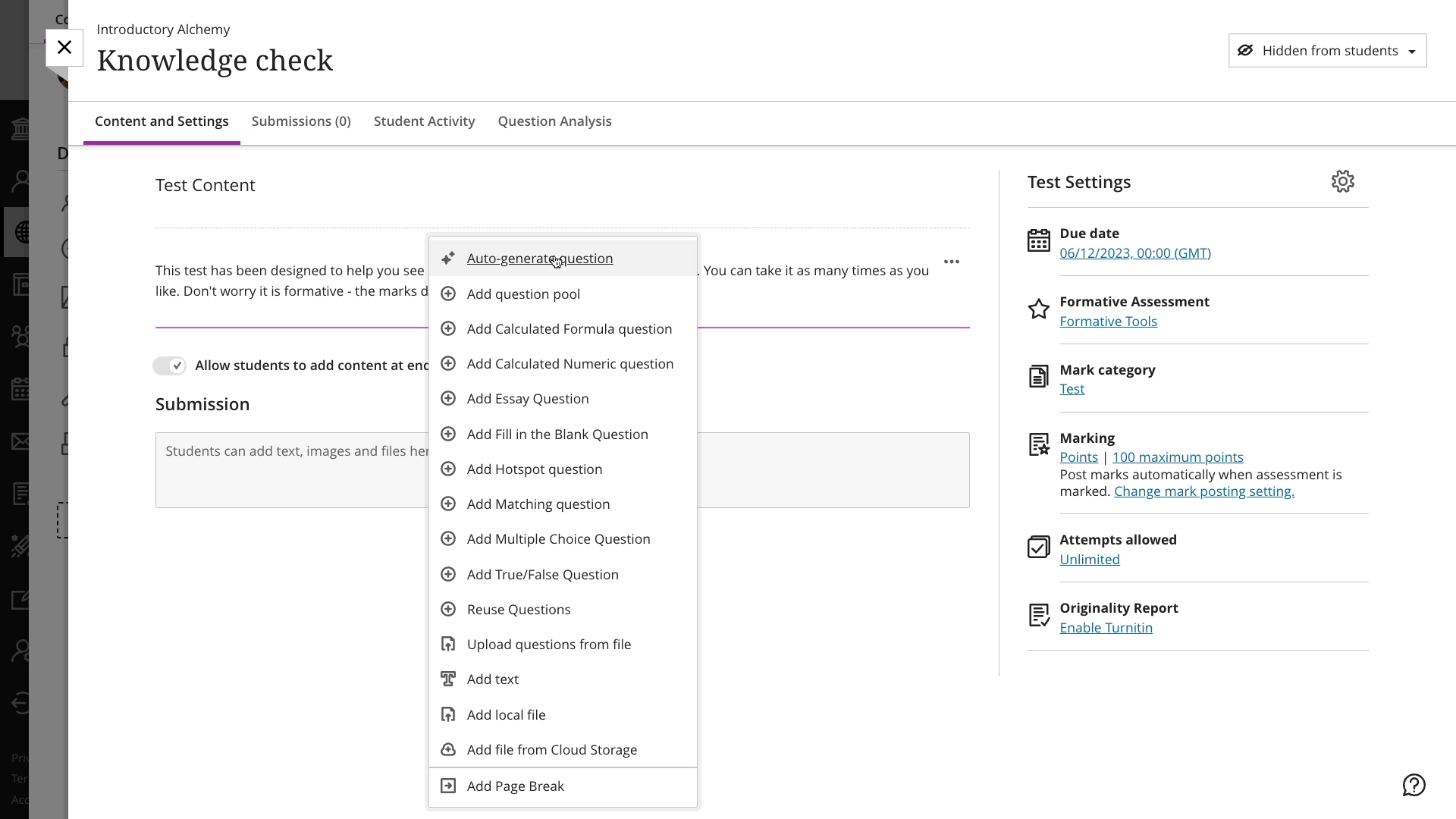The width and height of the screenshot is (1456, 819).
Task: Open Test Settings gear icon
Action: tap(1342, 182)
